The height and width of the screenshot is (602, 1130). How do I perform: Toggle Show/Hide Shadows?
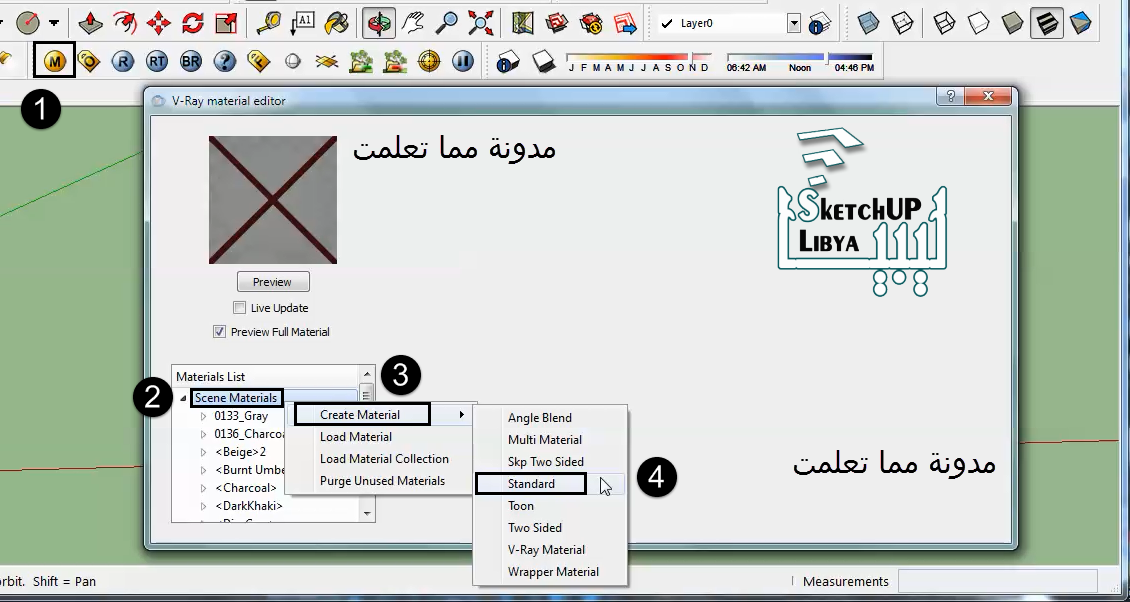(x=543, y=61)
